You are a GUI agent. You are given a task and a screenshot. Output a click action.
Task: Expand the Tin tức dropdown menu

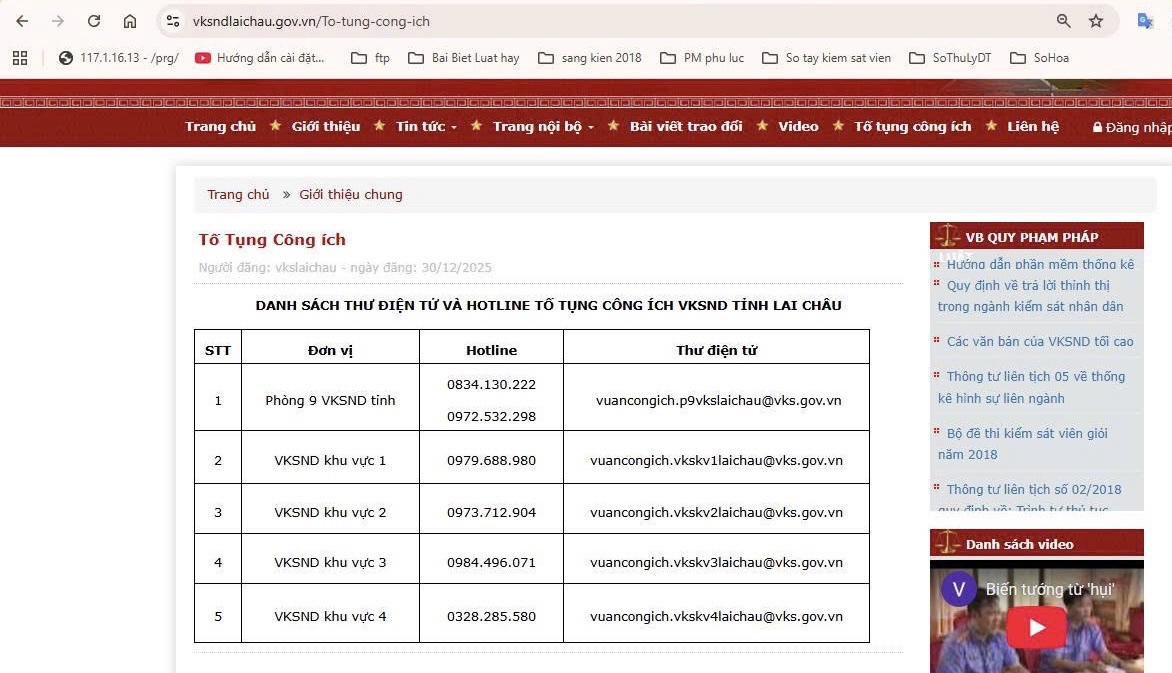(x=426, y=126)
